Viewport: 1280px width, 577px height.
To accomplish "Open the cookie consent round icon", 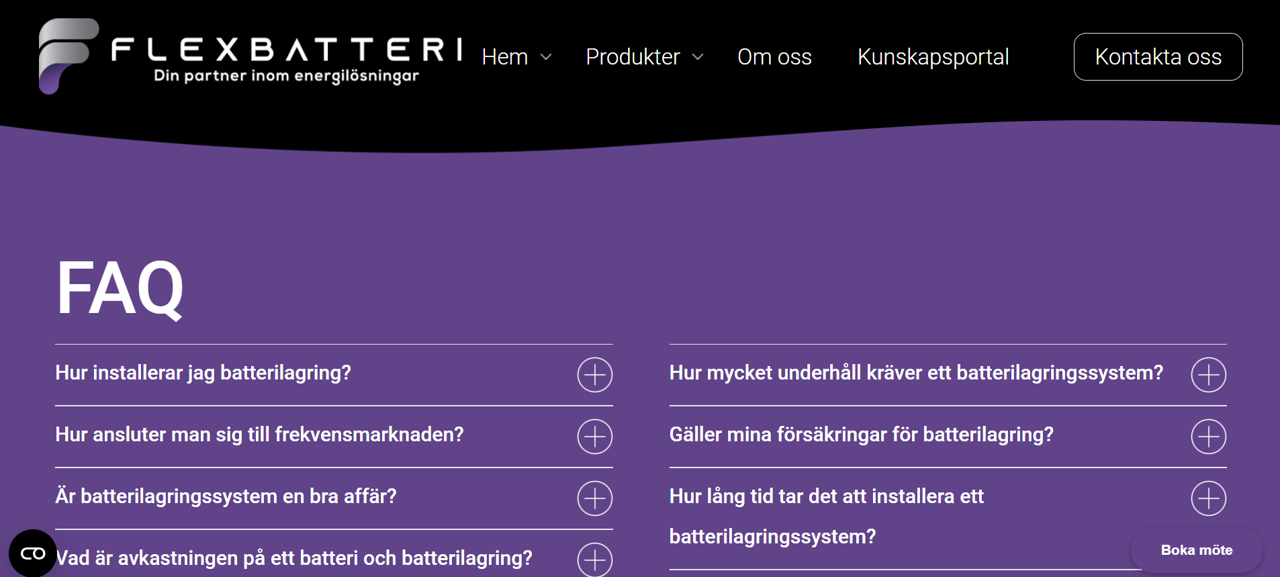I will pos(33,553).
